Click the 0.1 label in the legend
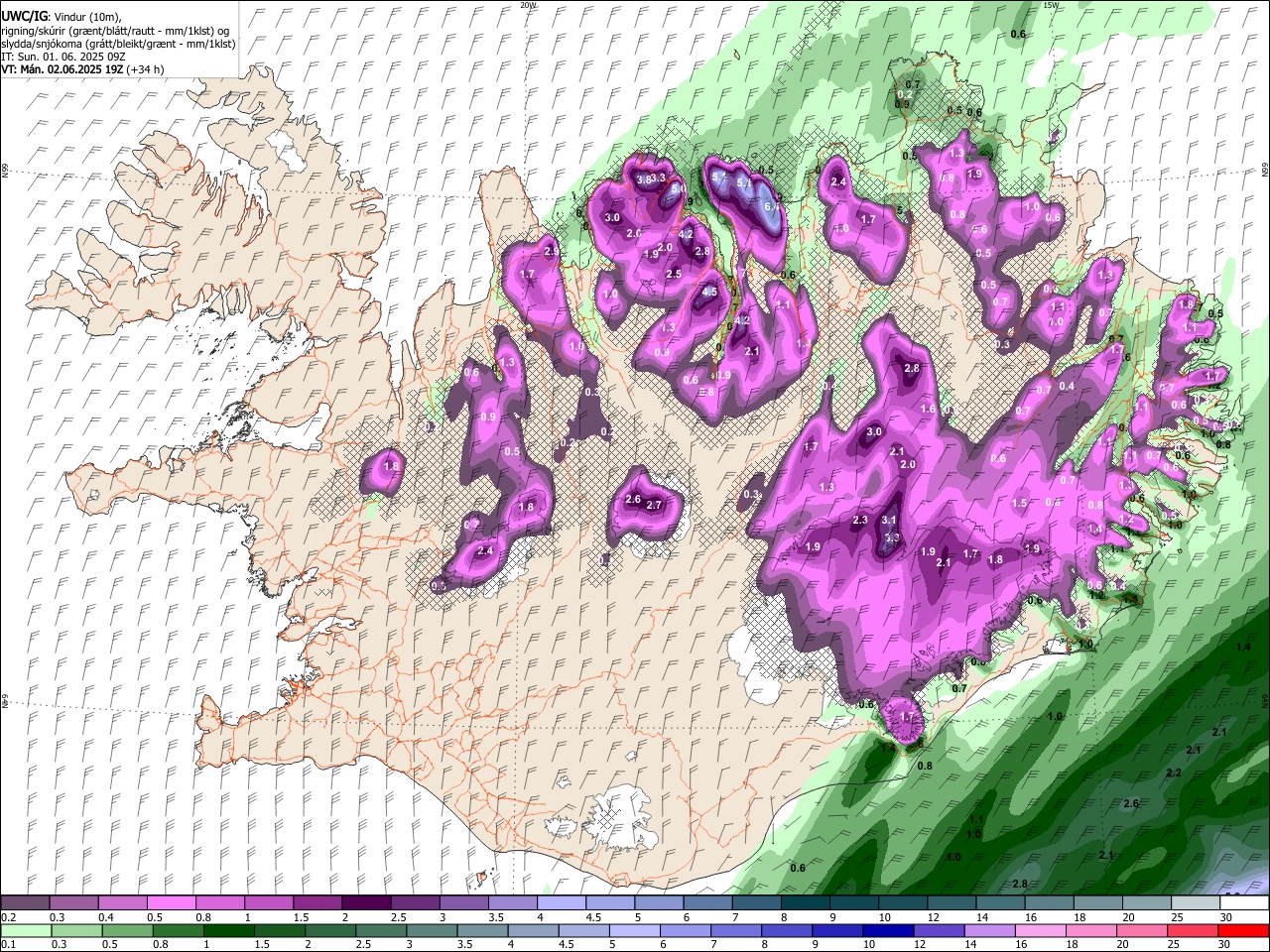The height and width of the screenshot is (952, 1270). [8, 944]
